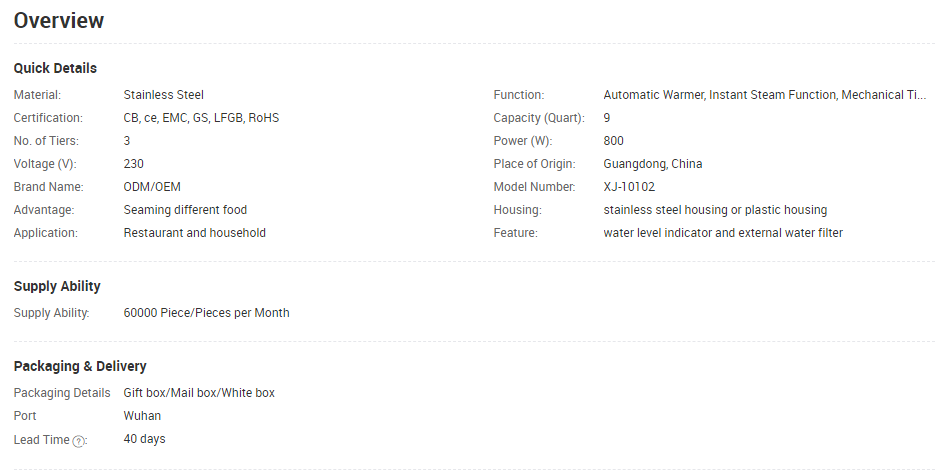Image resolution: width=935 pixels, height=472 pixels.
Task: Click the Certification values list
Action: point(201,118)
